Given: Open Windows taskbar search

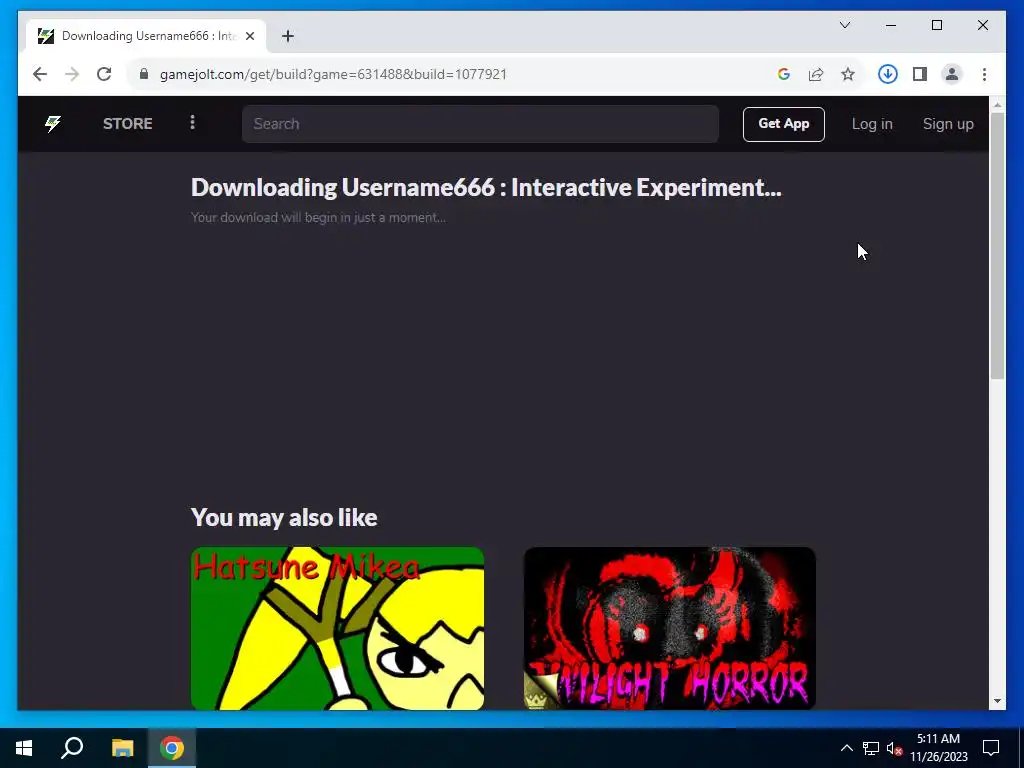Looking at the screenshot, I should [x=72, y=748].
